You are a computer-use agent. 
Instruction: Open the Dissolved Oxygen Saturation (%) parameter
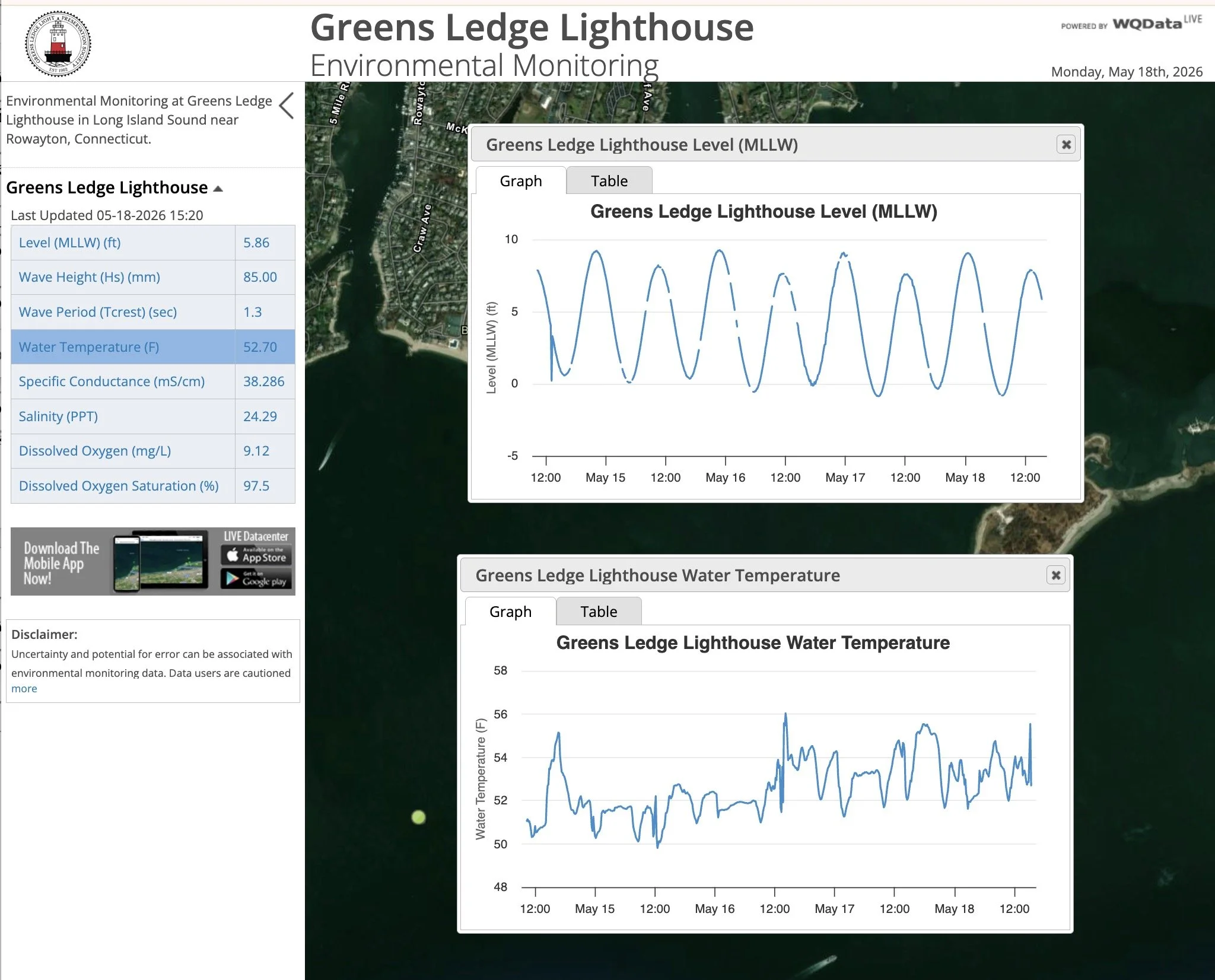point(119,486)
